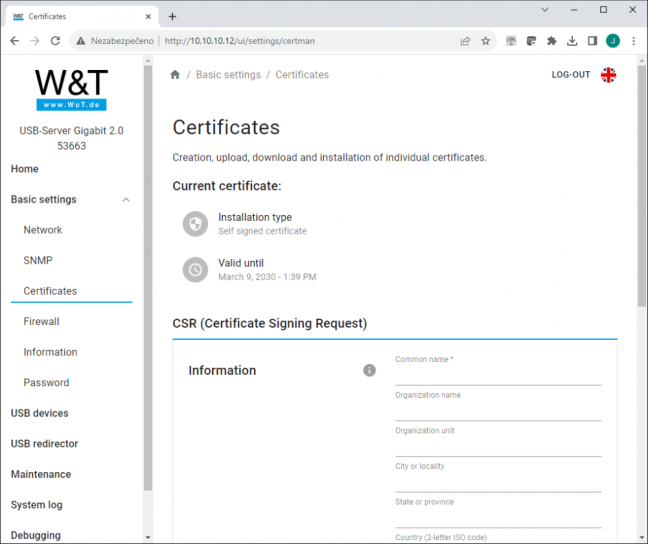Click the info icon beside Information heading

(x=369, y=370)
